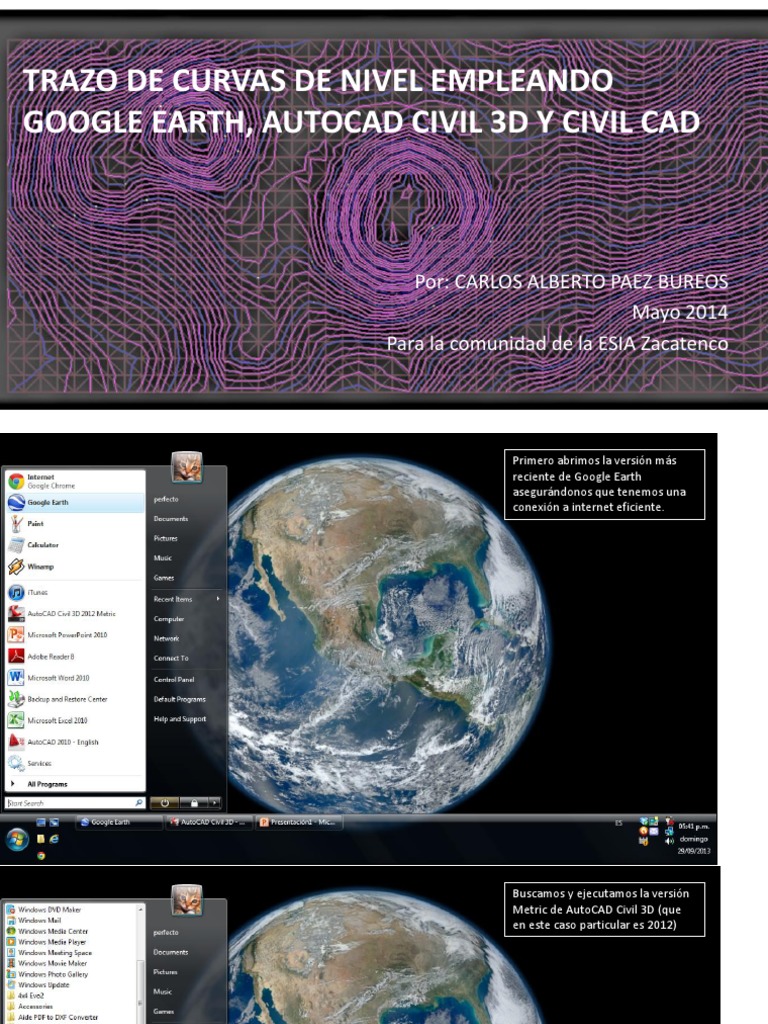Launch AutoCAD Civil 3D 2012 Metric
The height and width of the screenshot is (1024, 768).
click(74, 613)
